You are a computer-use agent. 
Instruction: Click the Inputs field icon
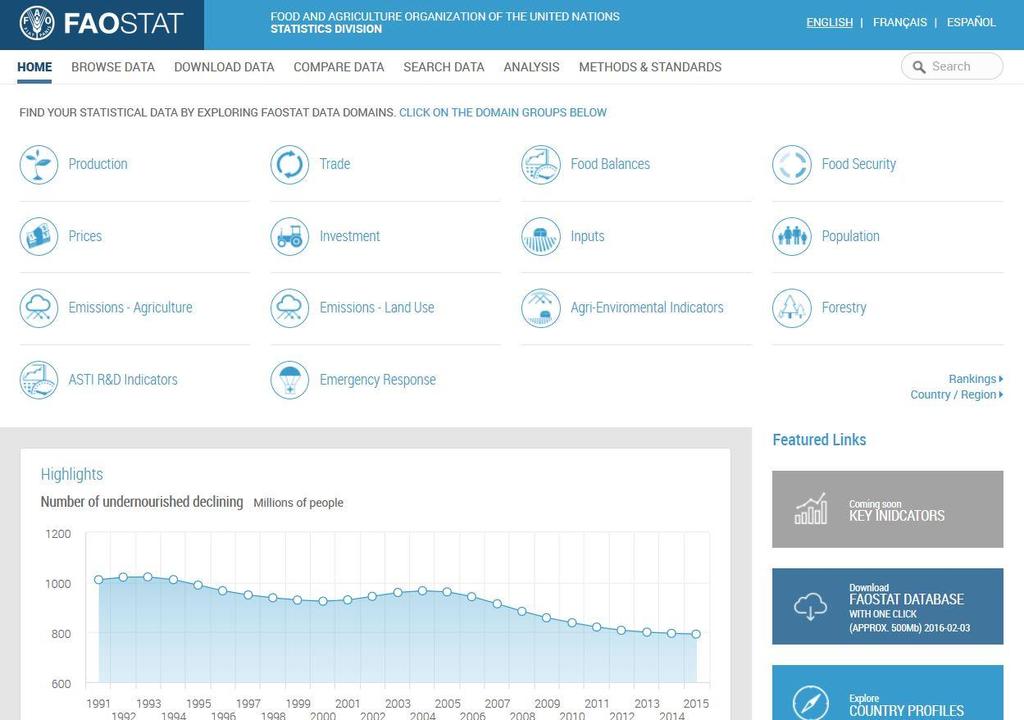[x=541, y=237]
